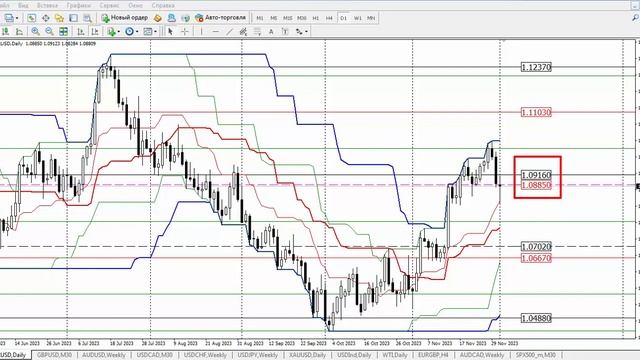Expand the Indicators dropdown arrow
640x360 pixels.
point(118,32)
